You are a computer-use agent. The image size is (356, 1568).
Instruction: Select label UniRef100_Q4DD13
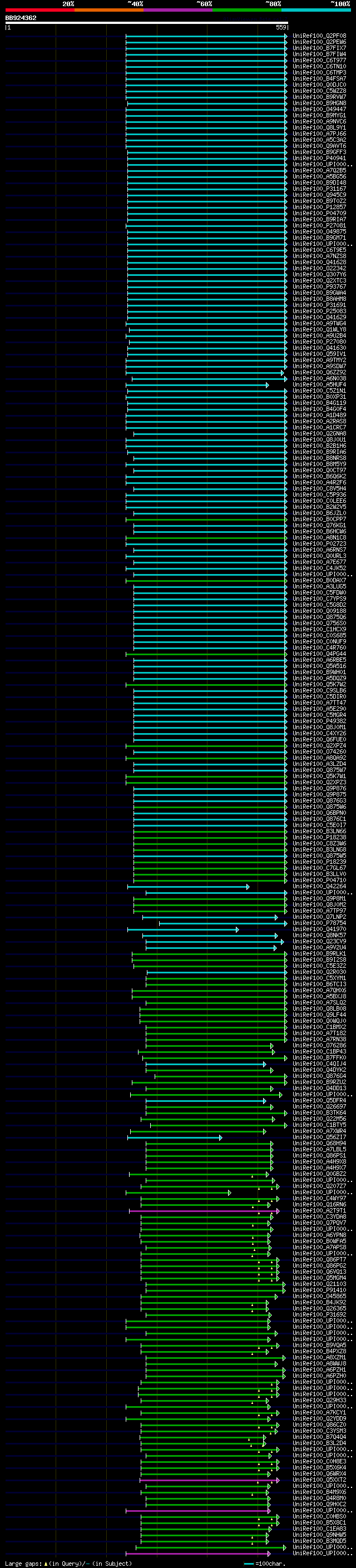tap(319, 1089)
